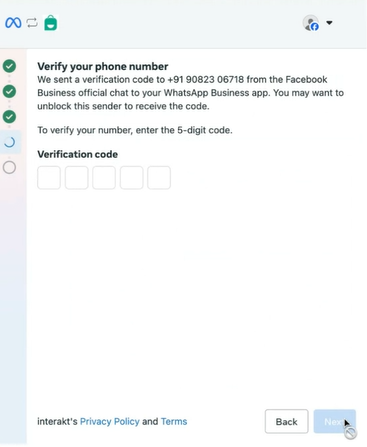This screenshot has width=367, height=447.
Task: Click the Facebook profile avatar
Action: [311, 23]
